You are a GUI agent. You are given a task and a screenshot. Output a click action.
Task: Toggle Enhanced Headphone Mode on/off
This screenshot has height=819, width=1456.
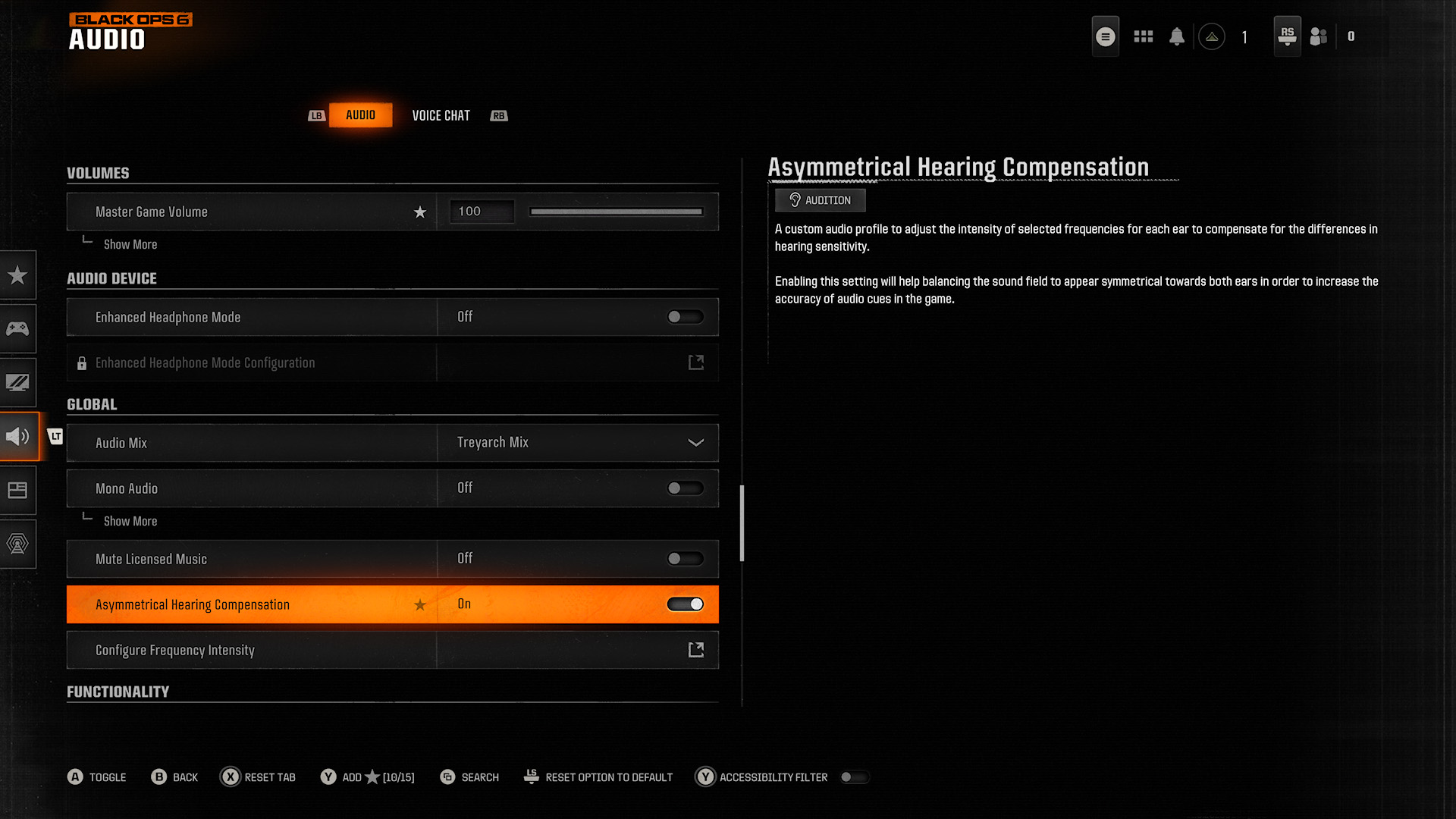coord(684,317)
